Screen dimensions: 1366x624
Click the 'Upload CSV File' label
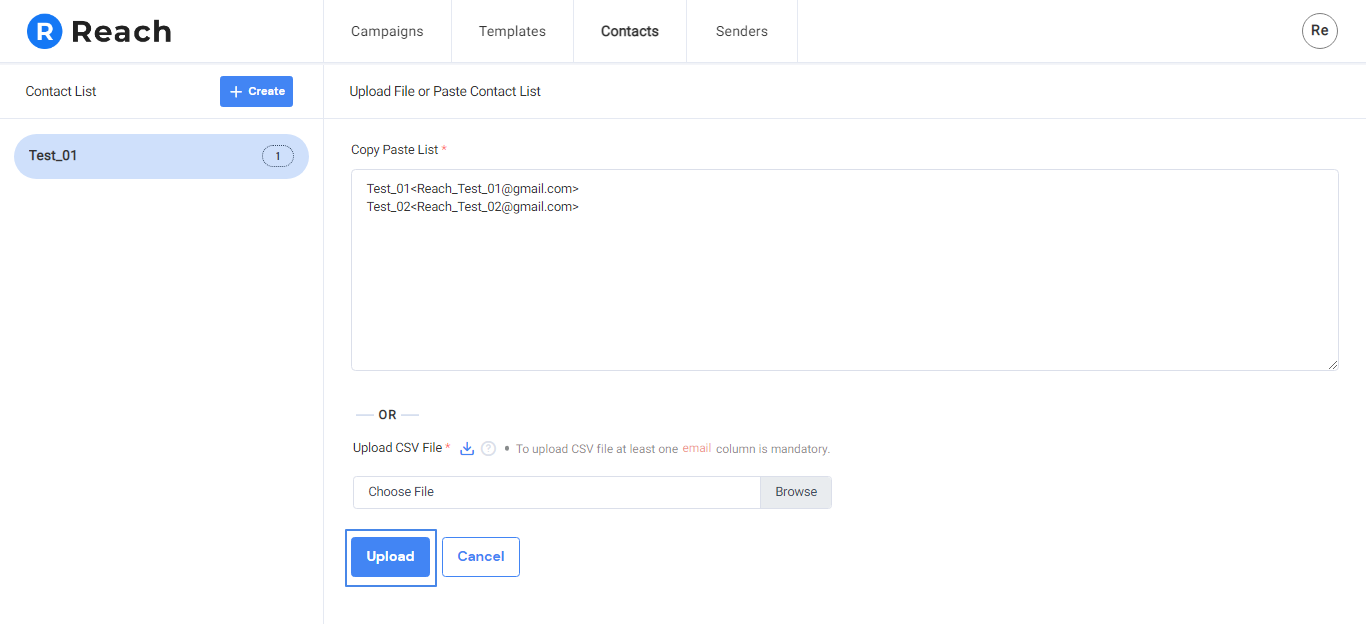397,448
